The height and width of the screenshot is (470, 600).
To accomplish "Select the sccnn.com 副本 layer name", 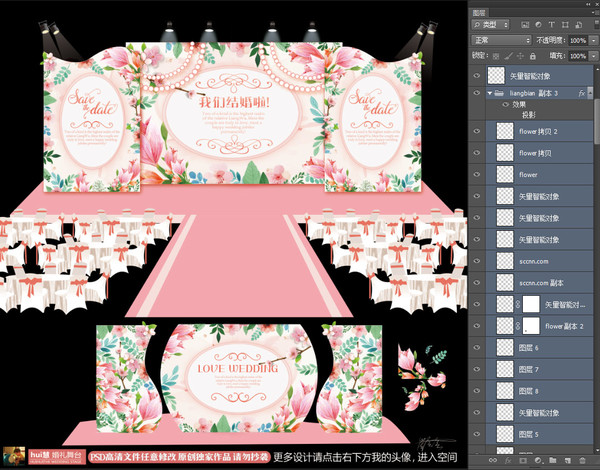I will (541, 283).
